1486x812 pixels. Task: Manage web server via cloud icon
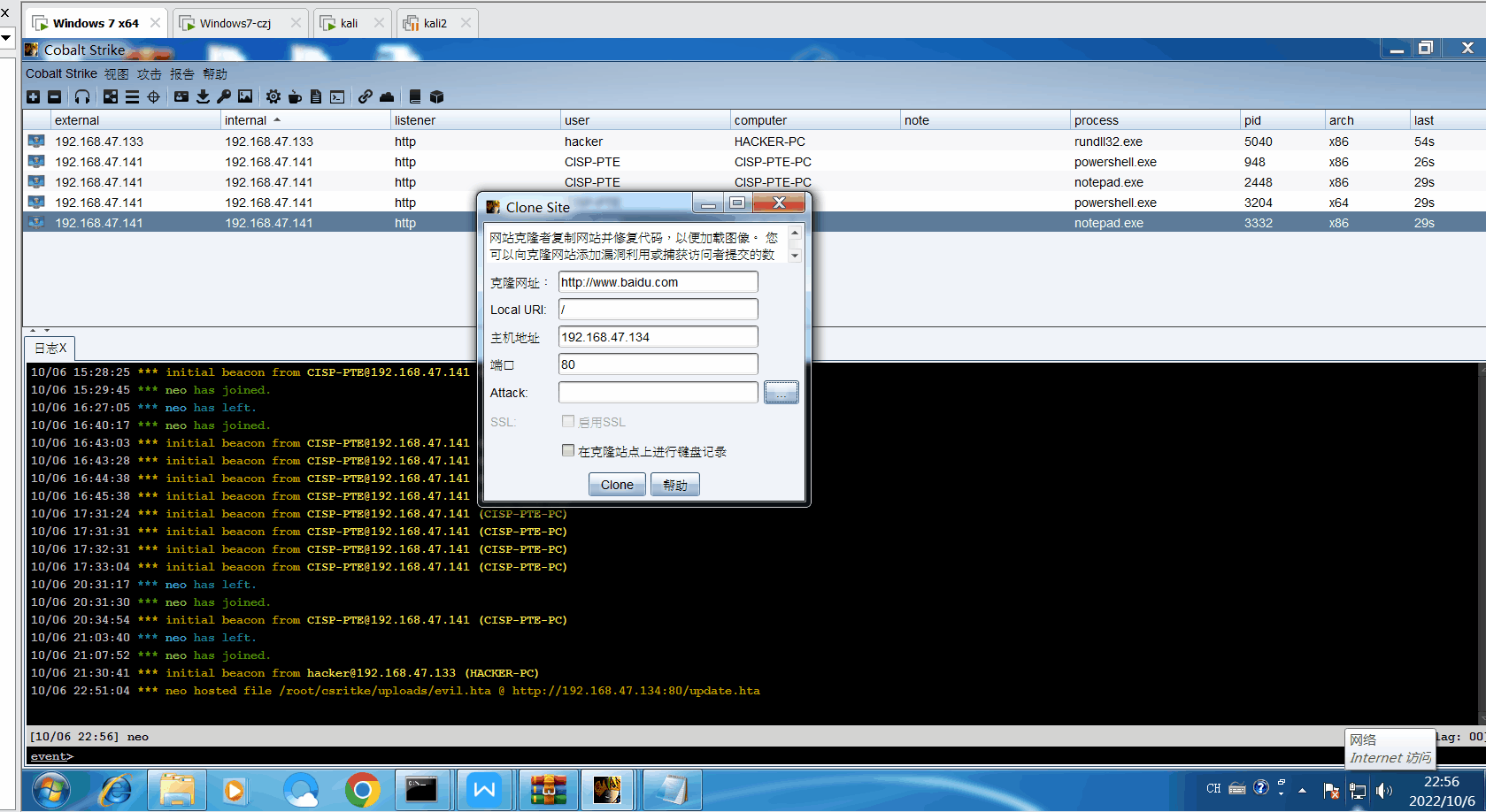pos(387,97)
